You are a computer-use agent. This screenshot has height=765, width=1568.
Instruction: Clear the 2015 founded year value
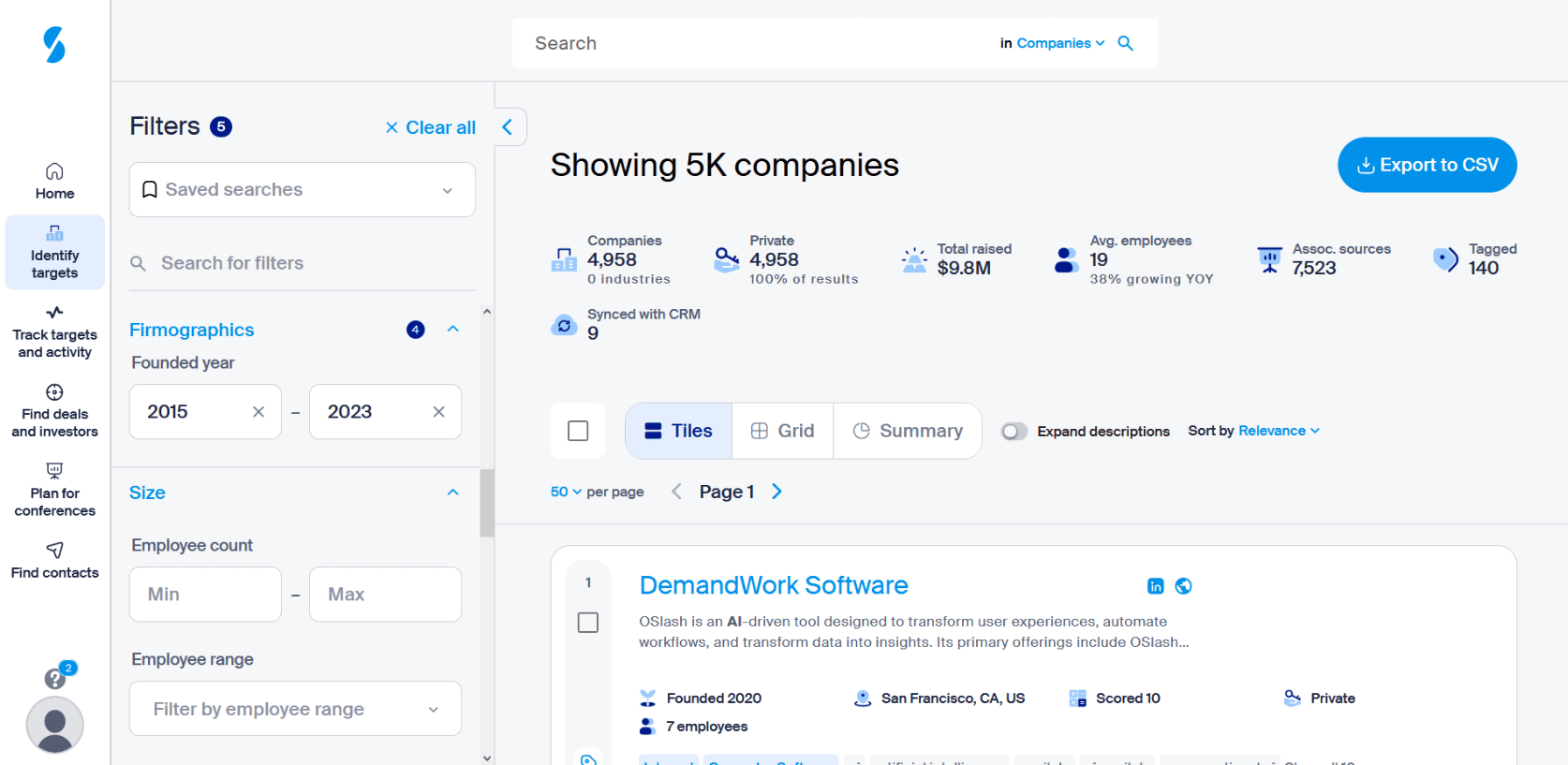tap(259, 412)
